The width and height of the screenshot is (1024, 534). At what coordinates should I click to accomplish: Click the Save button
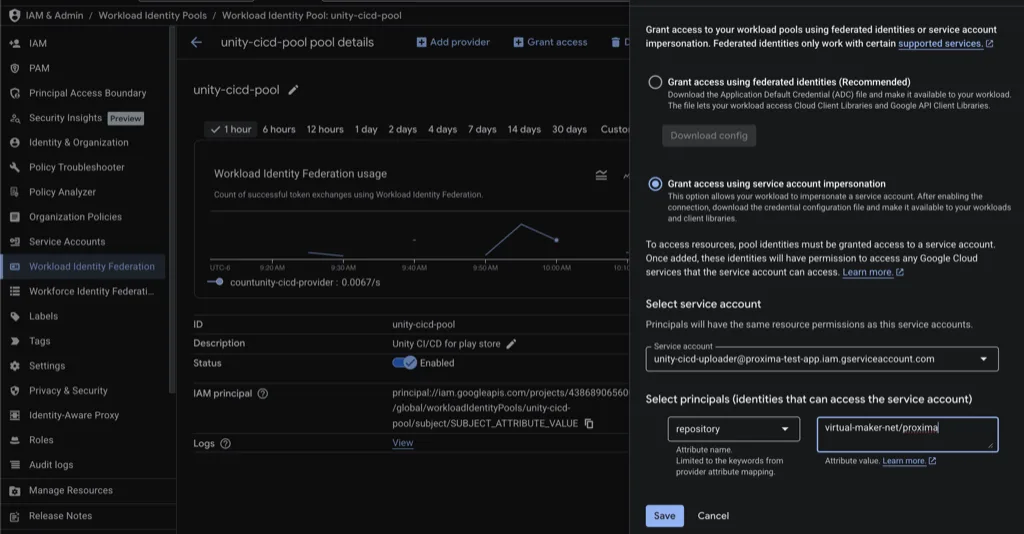[x=665, y=516]
